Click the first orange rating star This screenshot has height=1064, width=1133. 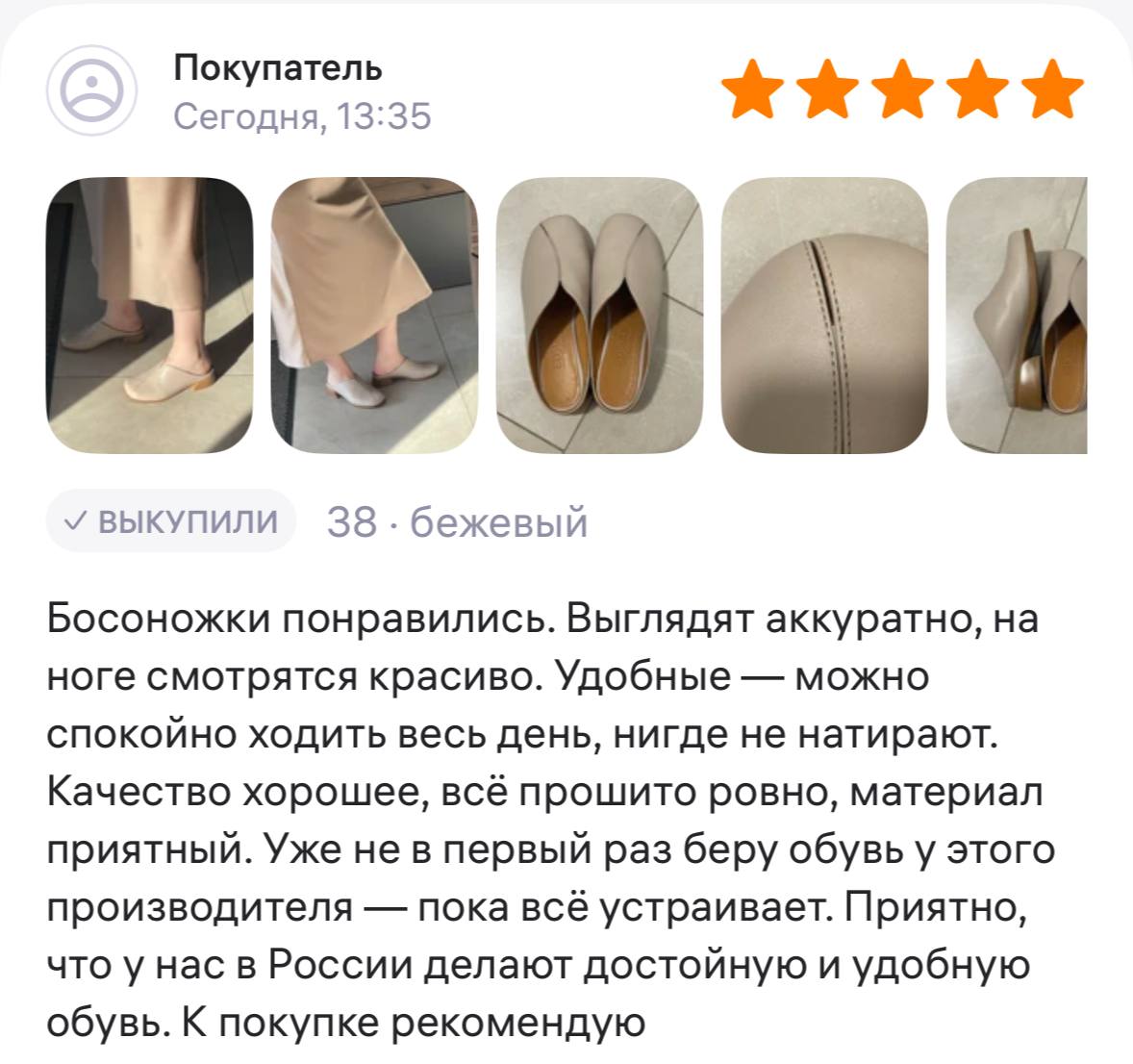(753, 89)
